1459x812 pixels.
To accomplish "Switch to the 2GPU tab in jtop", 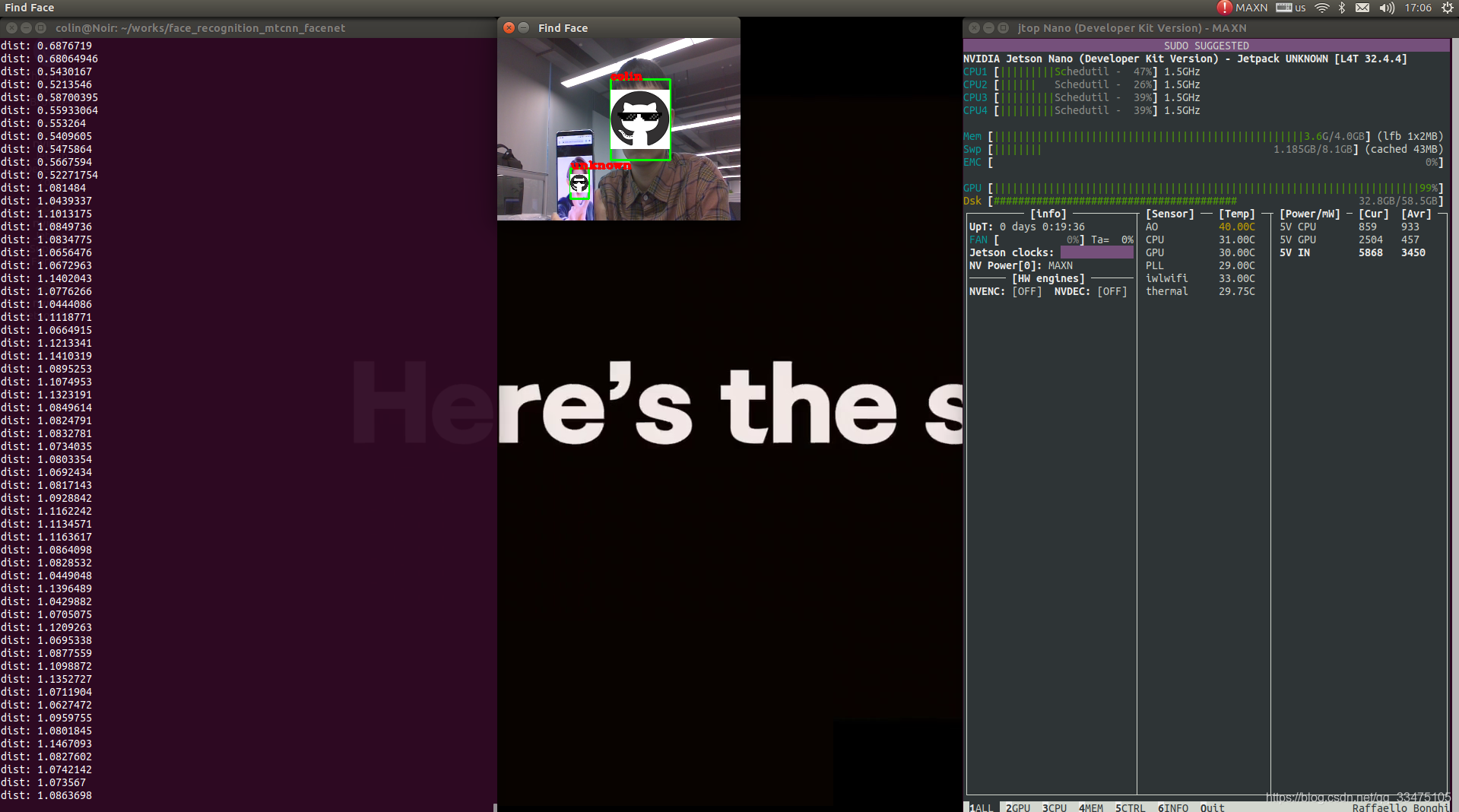I will (x=1017, y=807).
